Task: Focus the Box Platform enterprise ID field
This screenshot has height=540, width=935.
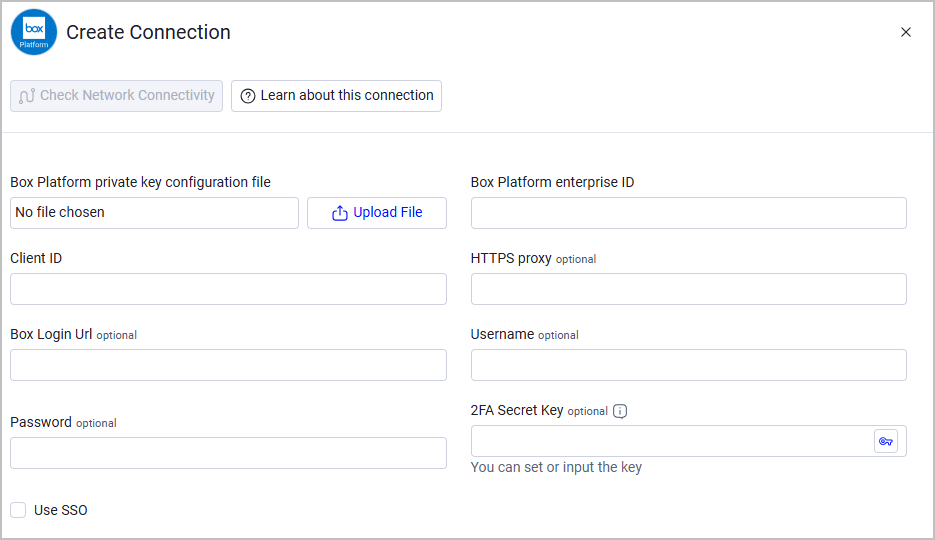Action: click(x=689, y=213)
